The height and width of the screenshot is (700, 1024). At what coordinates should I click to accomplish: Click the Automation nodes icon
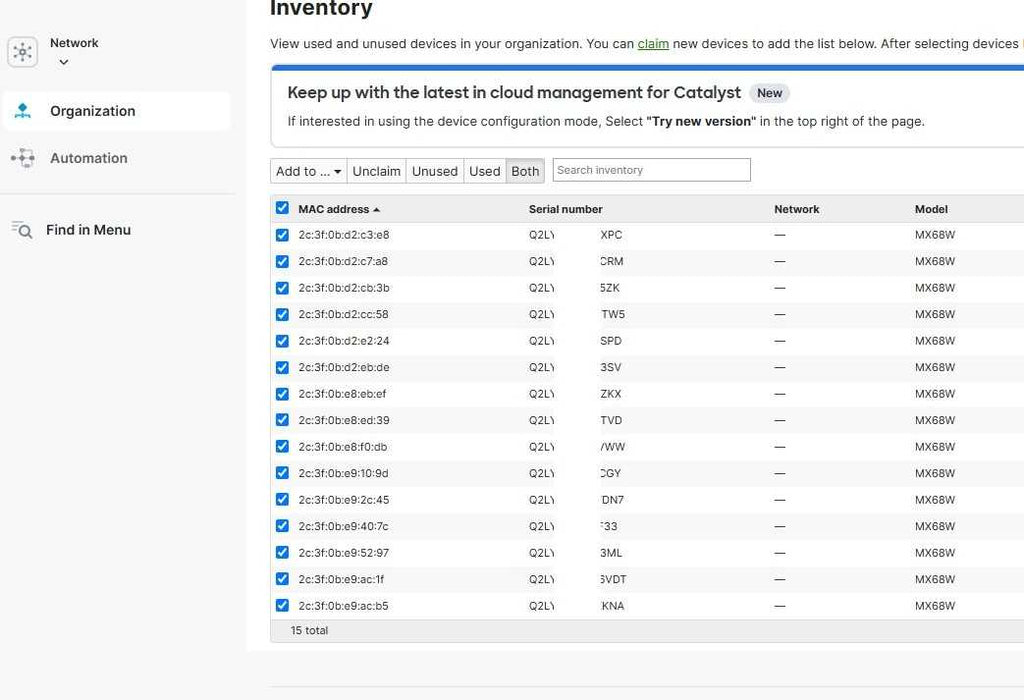pyautogui.click(x=22, y=158)
